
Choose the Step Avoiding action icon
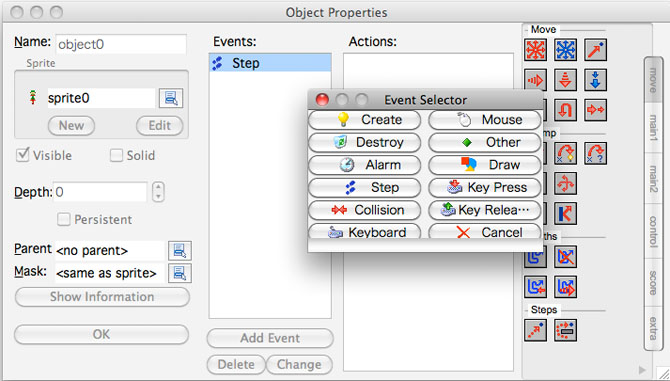pos(565,330)
